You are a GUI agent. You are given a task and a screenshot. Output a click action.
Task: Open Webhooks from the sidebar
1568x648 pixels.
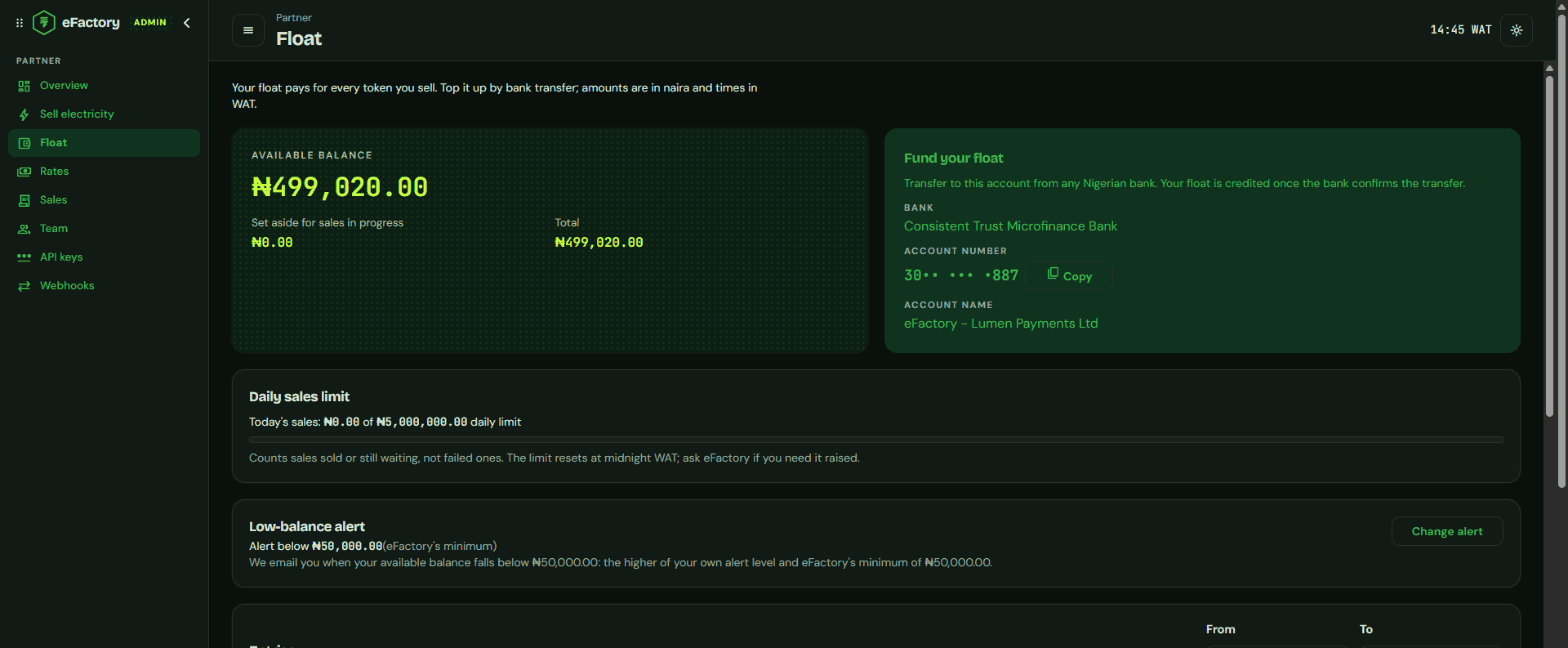[x=104, y=286]
